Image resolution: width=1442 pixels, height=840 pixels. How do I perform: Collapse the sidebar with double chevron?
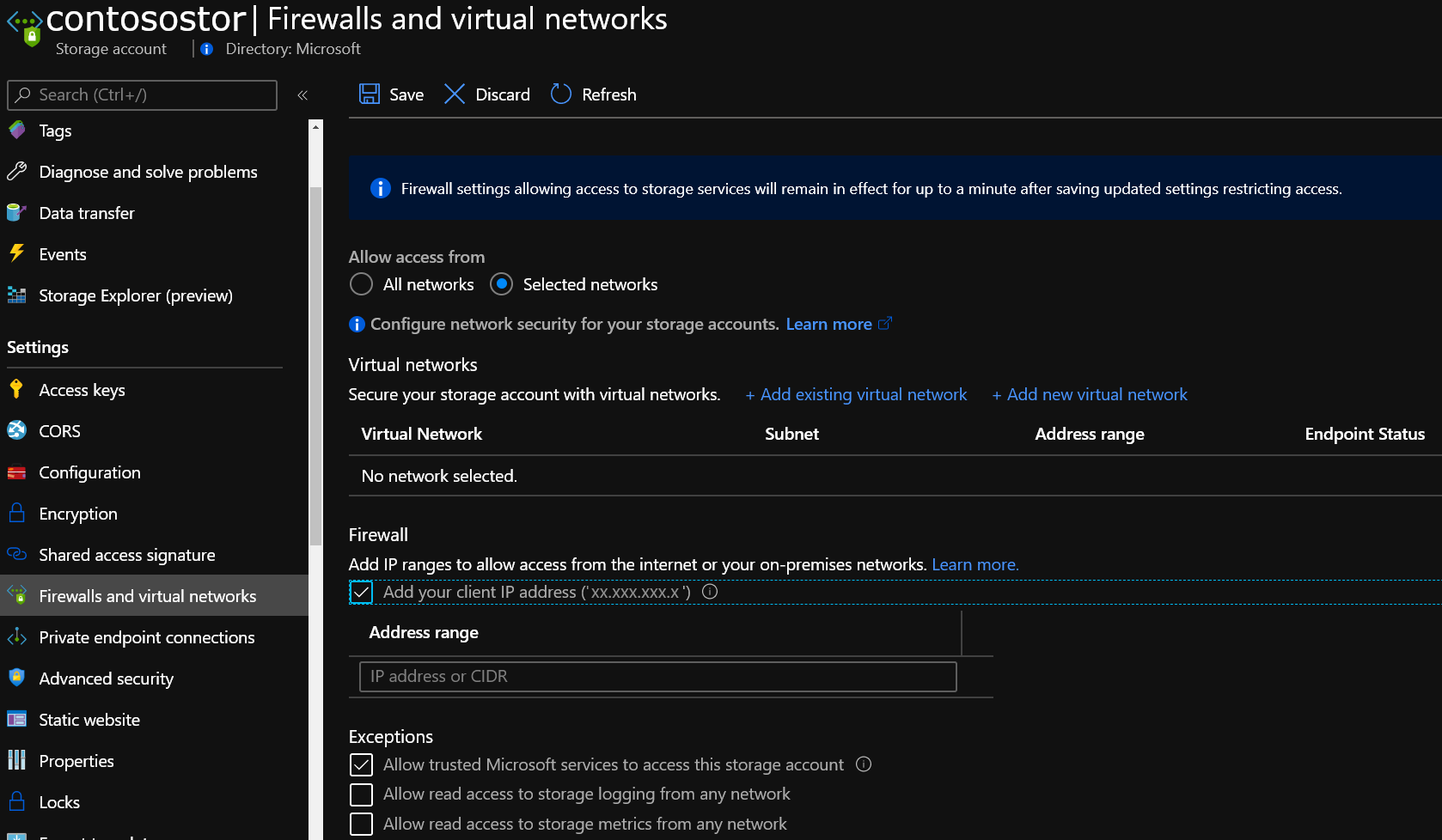click(302, 95)
